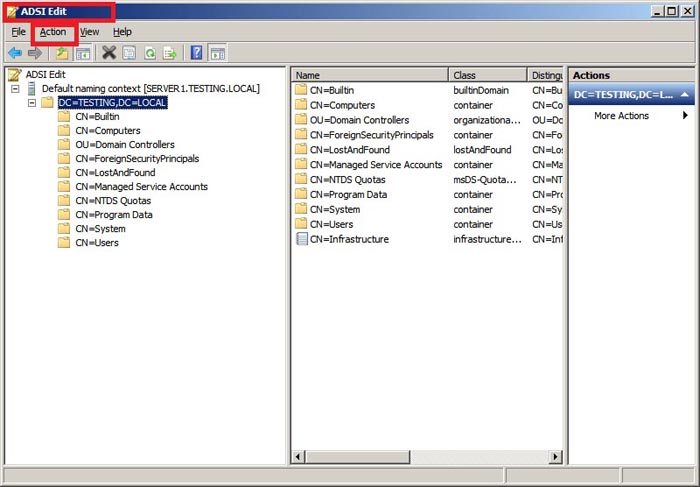This screenshot has width=700, height=487.
Task: Click folder icon of CN=Managed Service Accounts in list
Action: point(301,164)
